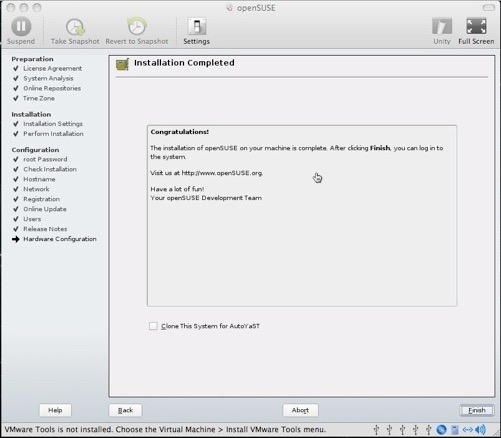Click the Online Update step
501x438 pixels.
pos(45,209)
